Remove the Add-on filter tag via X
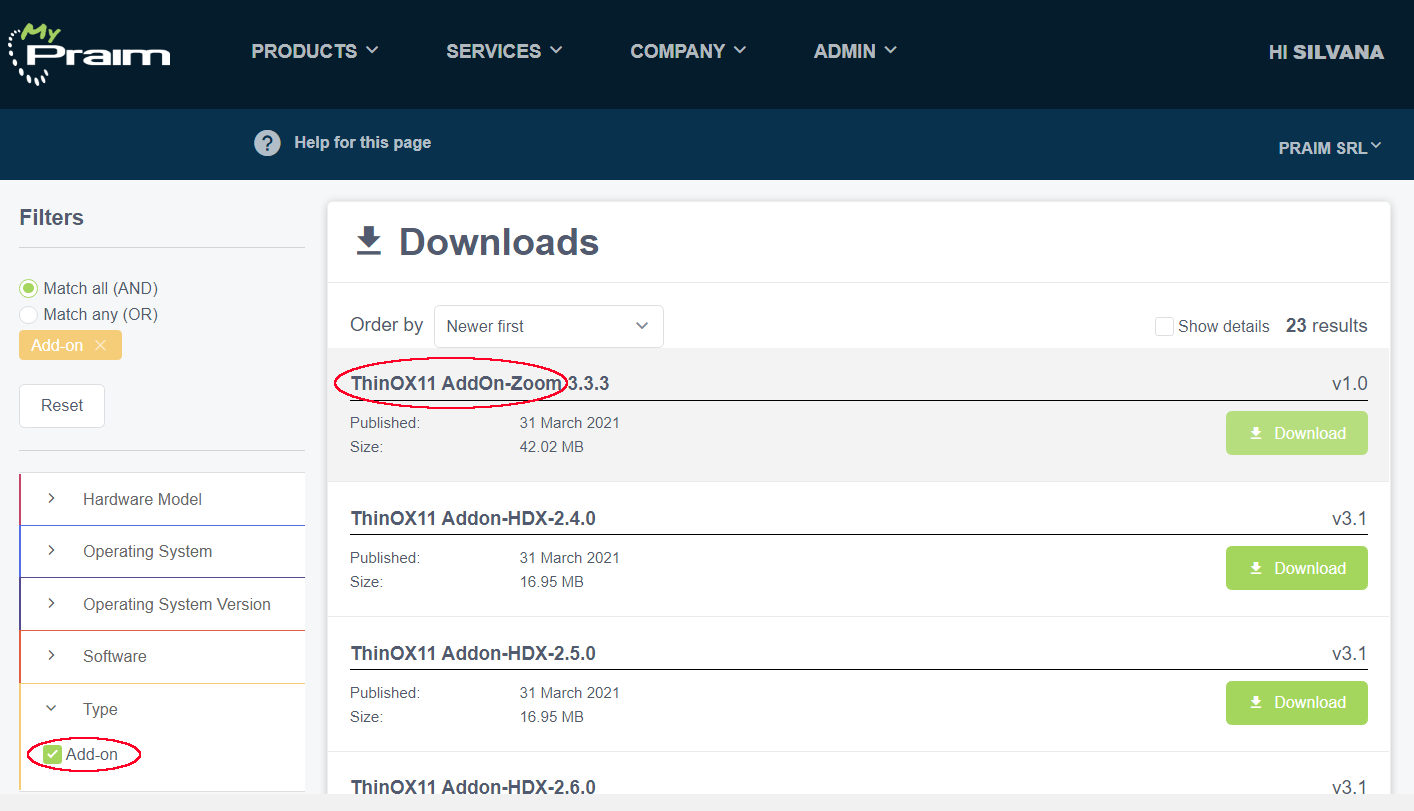 coord(100,345)
